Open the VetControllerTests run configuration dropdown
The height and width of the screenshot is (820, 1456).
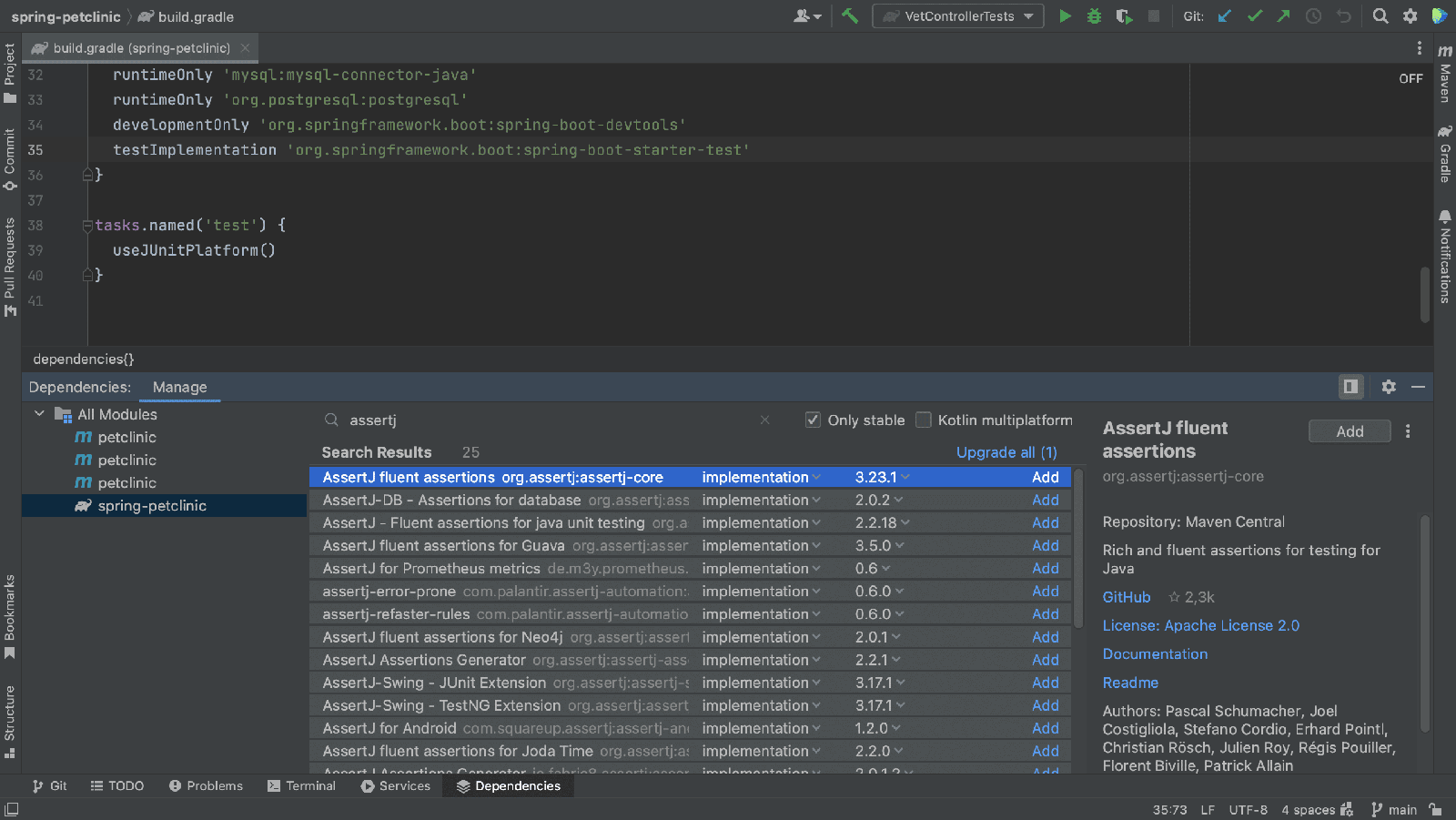pos(957,15)
